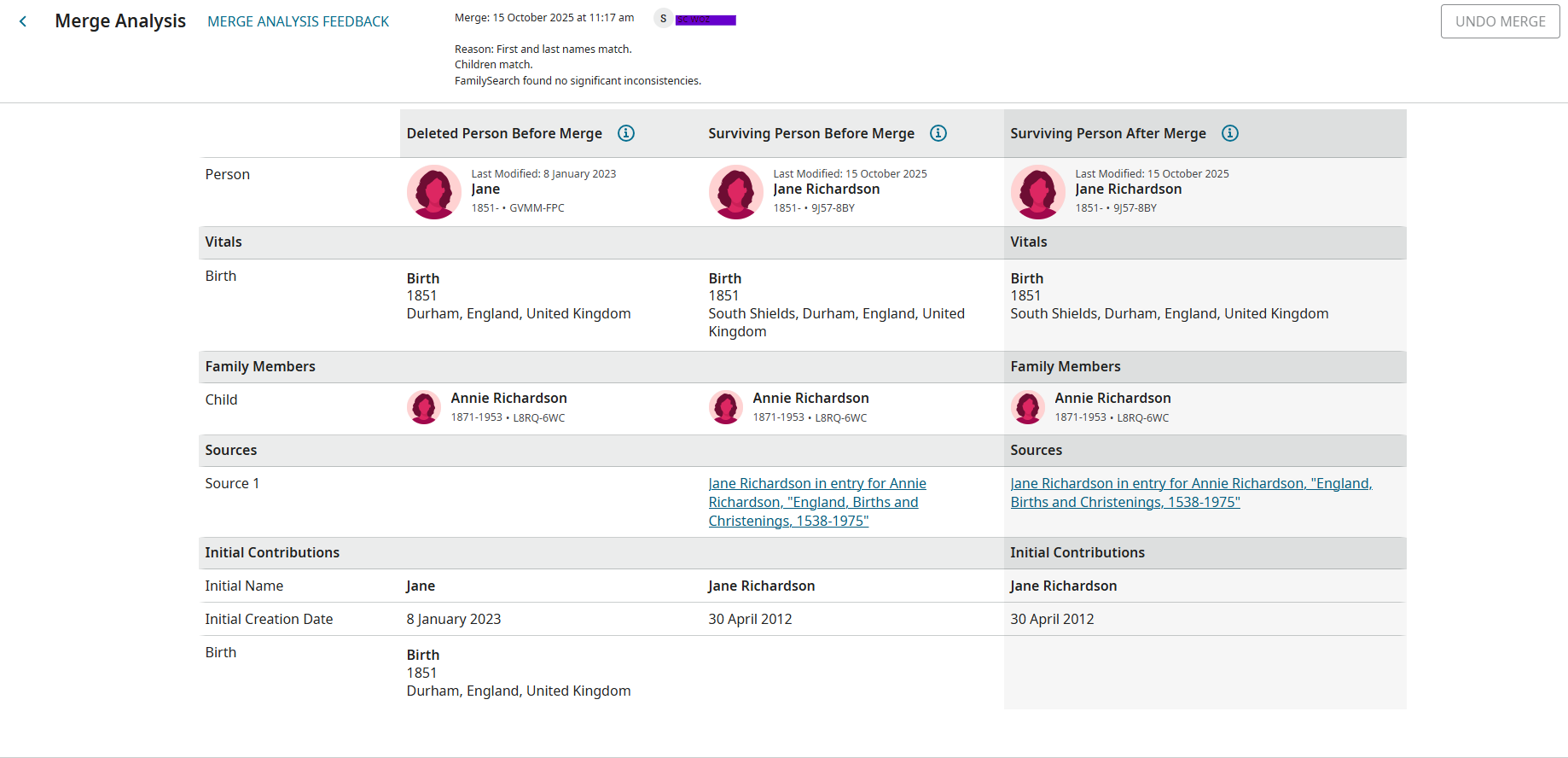Viewport: 1568px width, 758px height.
Task: Open the info icon beside Surviving Person Before Merge
Action: [938, 133]
